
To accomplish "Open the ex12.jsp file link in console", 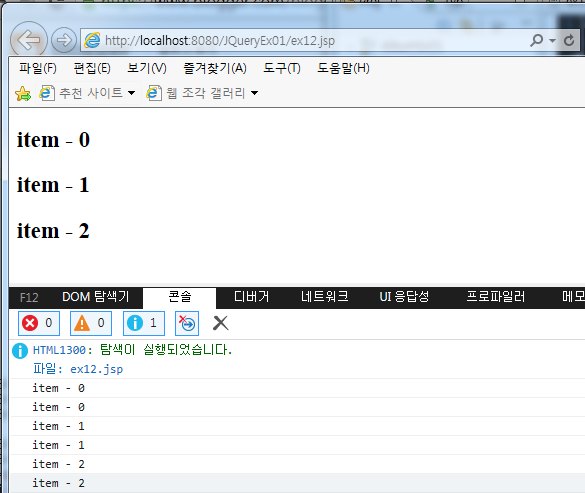I will [97, 369].
